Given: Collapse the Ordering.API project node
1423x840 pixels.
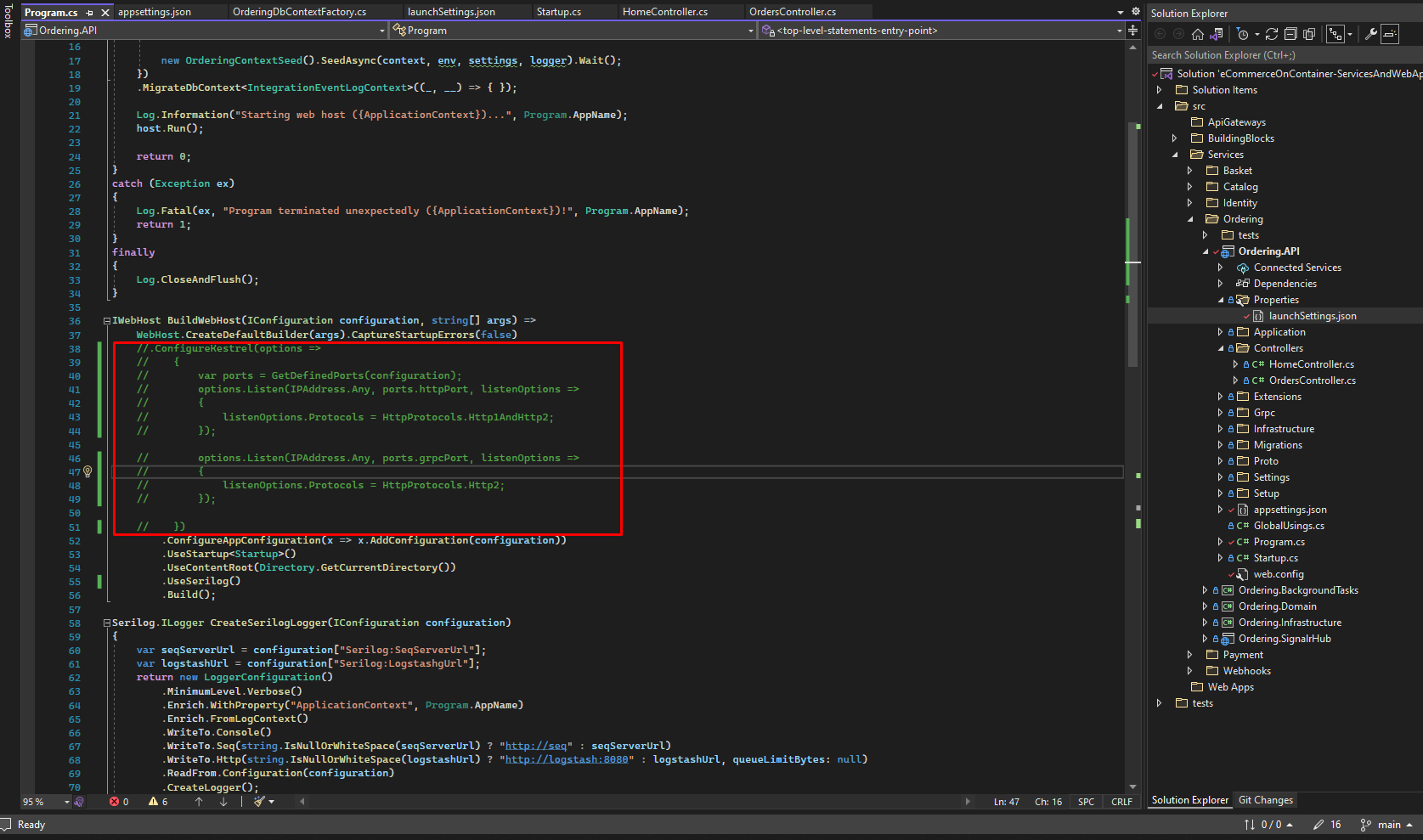Looking at the screenshot, I should pyautogui.click(x=1205, y=251).
